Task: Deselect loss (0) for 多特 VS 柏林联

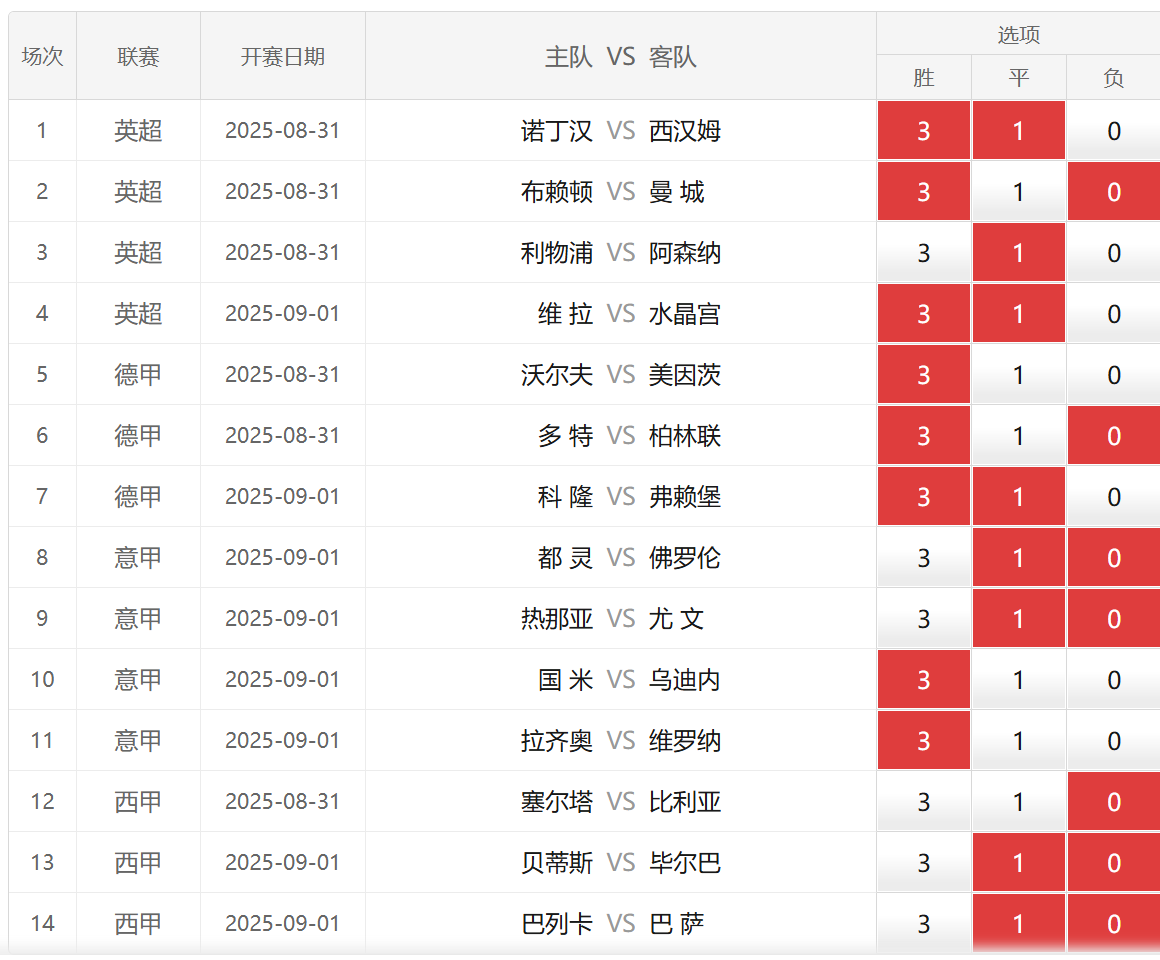Action: pos(1114,436)
